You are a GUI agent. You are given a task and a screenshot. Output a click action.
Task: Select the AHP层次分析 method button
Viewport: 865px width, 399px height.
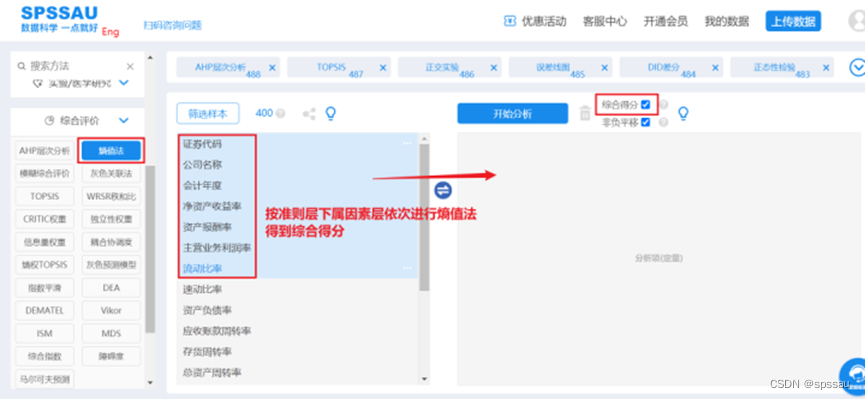pos(45,151)
